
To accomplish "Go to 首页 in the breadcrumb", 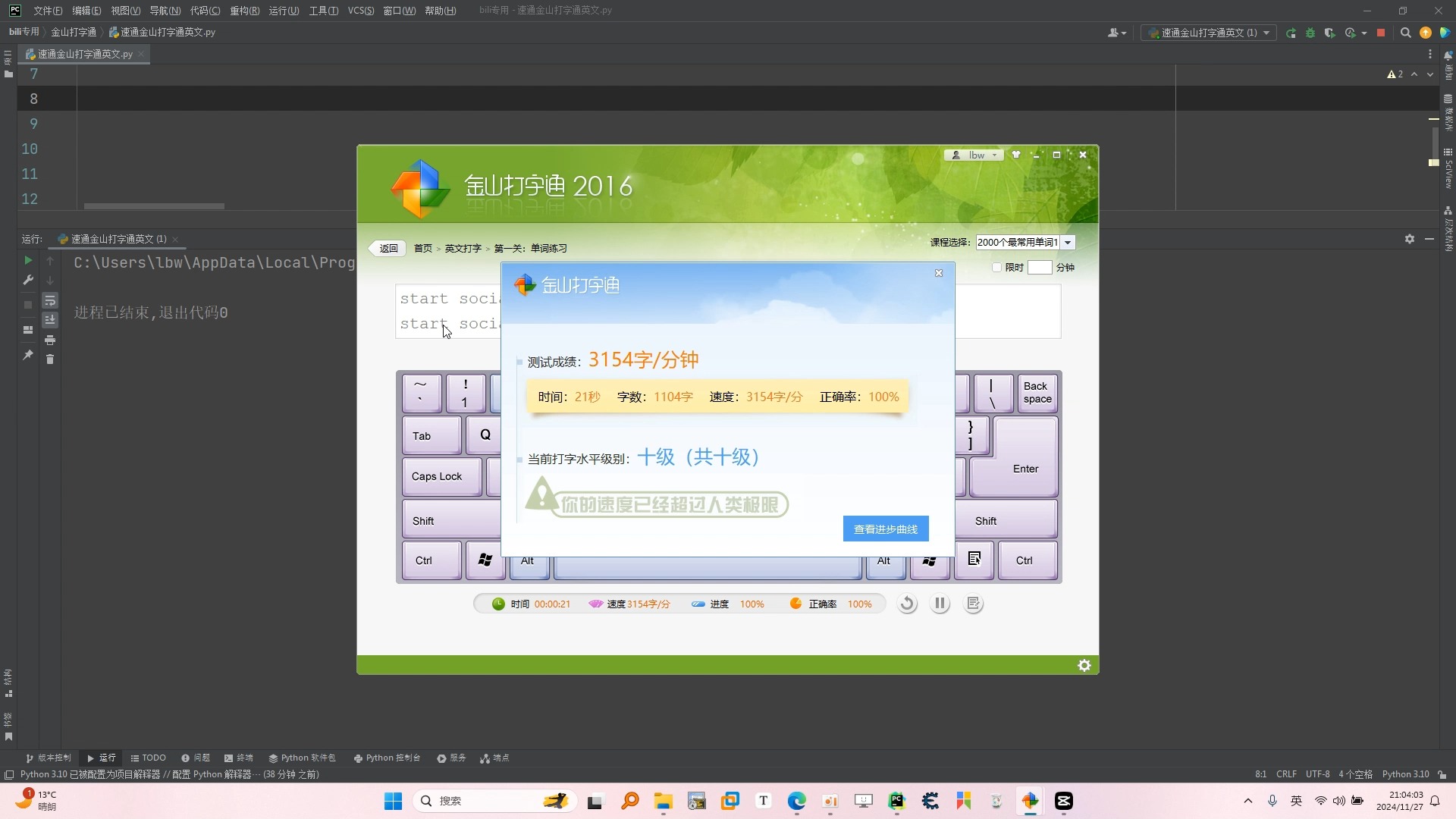I will click(423, 249).
